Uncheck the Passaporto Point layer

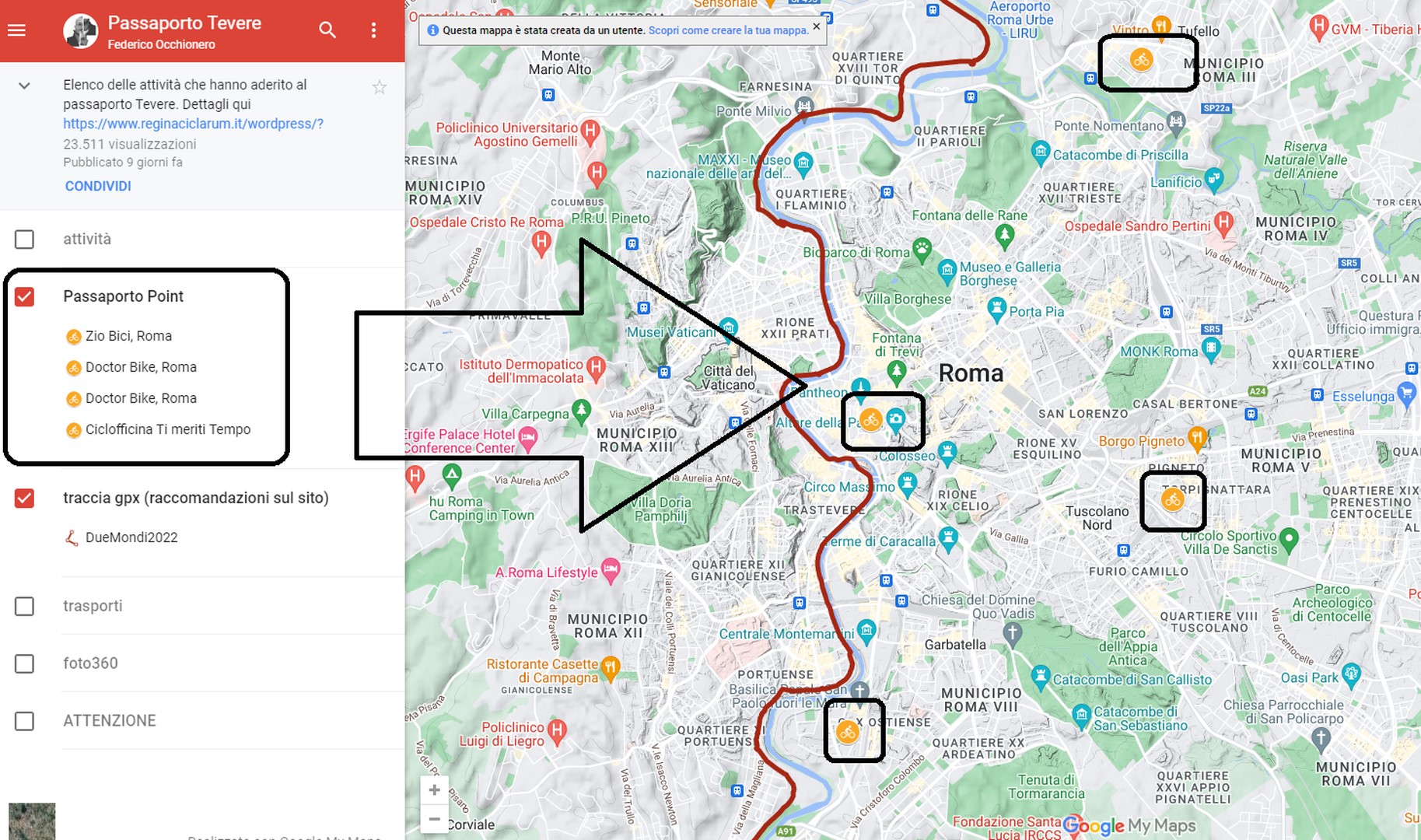24,296
